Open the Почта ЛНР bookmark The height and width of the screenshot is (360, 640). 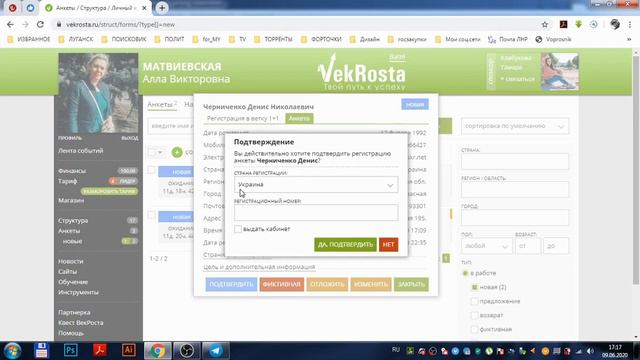click(x=508, y=39)
